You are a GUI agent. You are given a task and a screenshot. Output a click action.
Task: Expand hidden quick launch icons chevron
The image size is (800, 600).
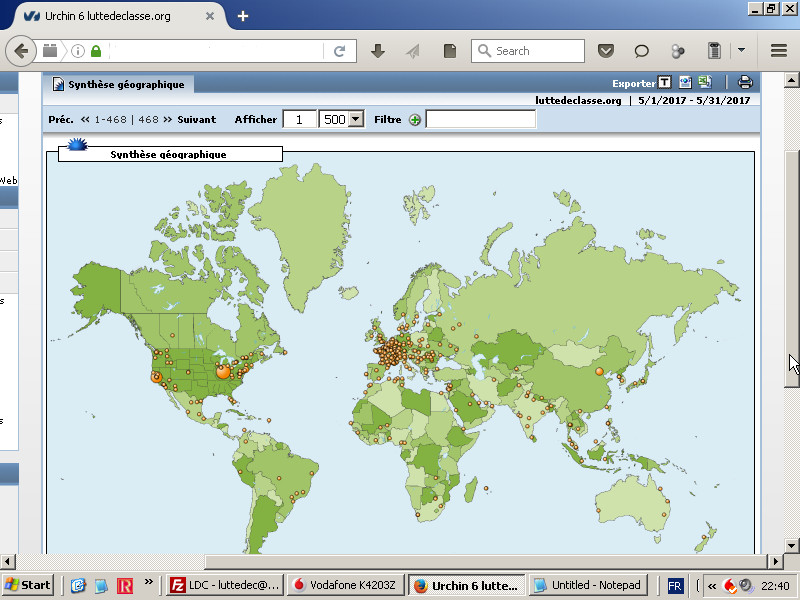(x=149, y=582)
